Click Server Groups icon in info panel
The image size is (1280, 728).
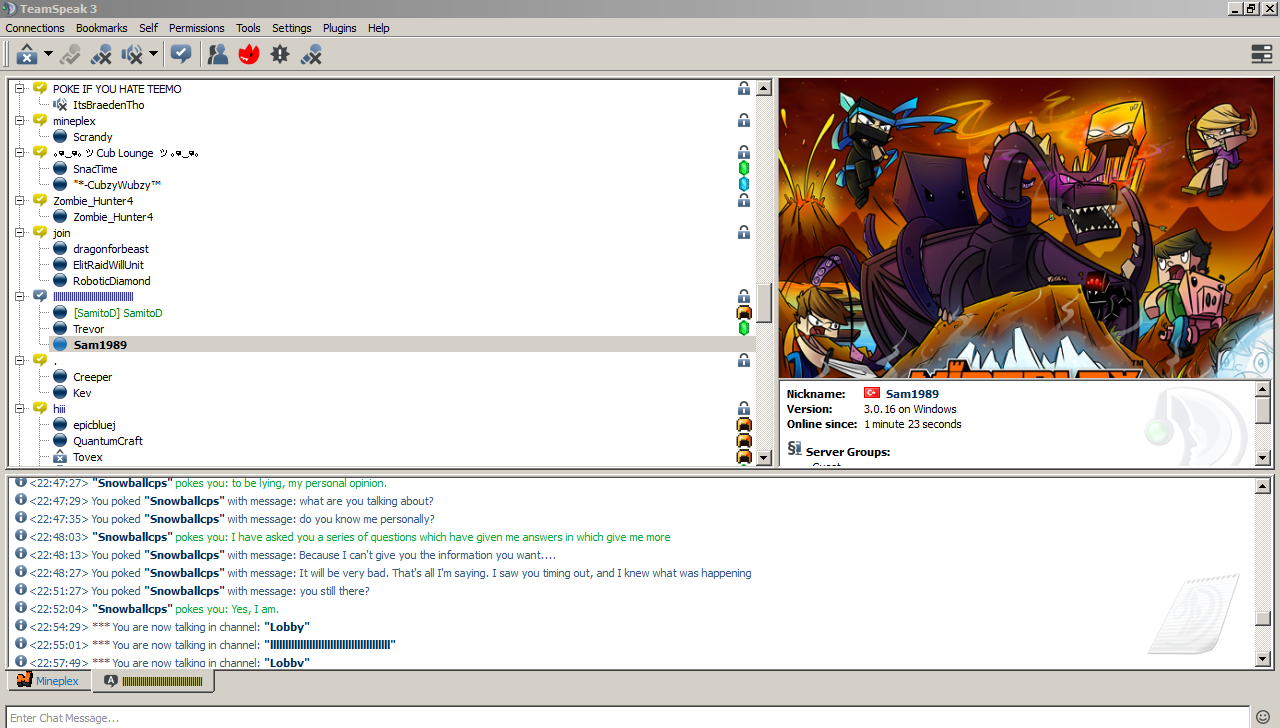click(794, 449)
